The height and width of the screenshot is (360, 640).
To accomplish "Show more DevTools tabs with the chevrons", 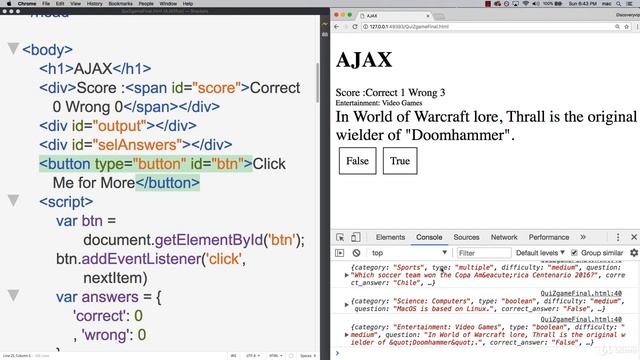I will click(x=583, y=237).
